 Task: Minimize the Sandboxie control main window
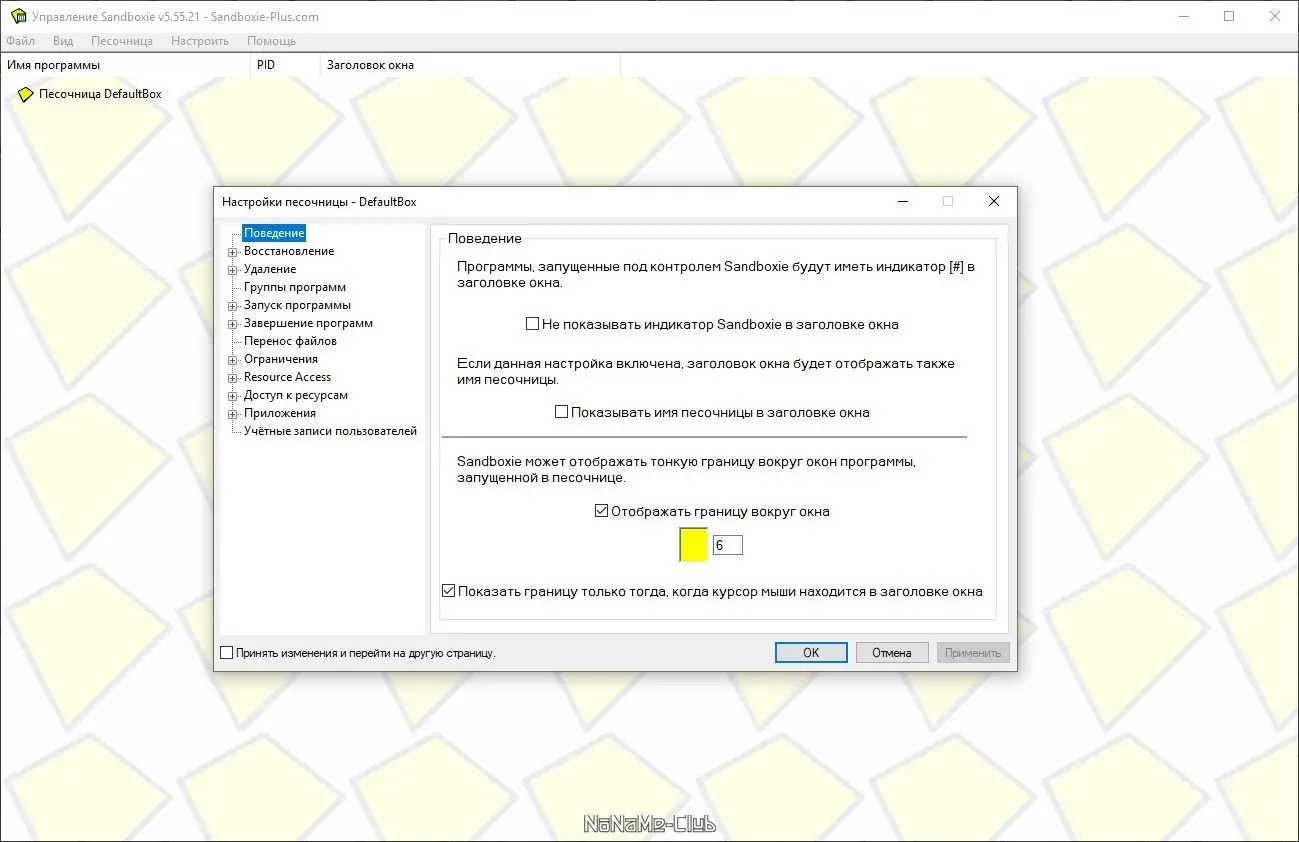pyautogui.click(x=1186, y=16)
